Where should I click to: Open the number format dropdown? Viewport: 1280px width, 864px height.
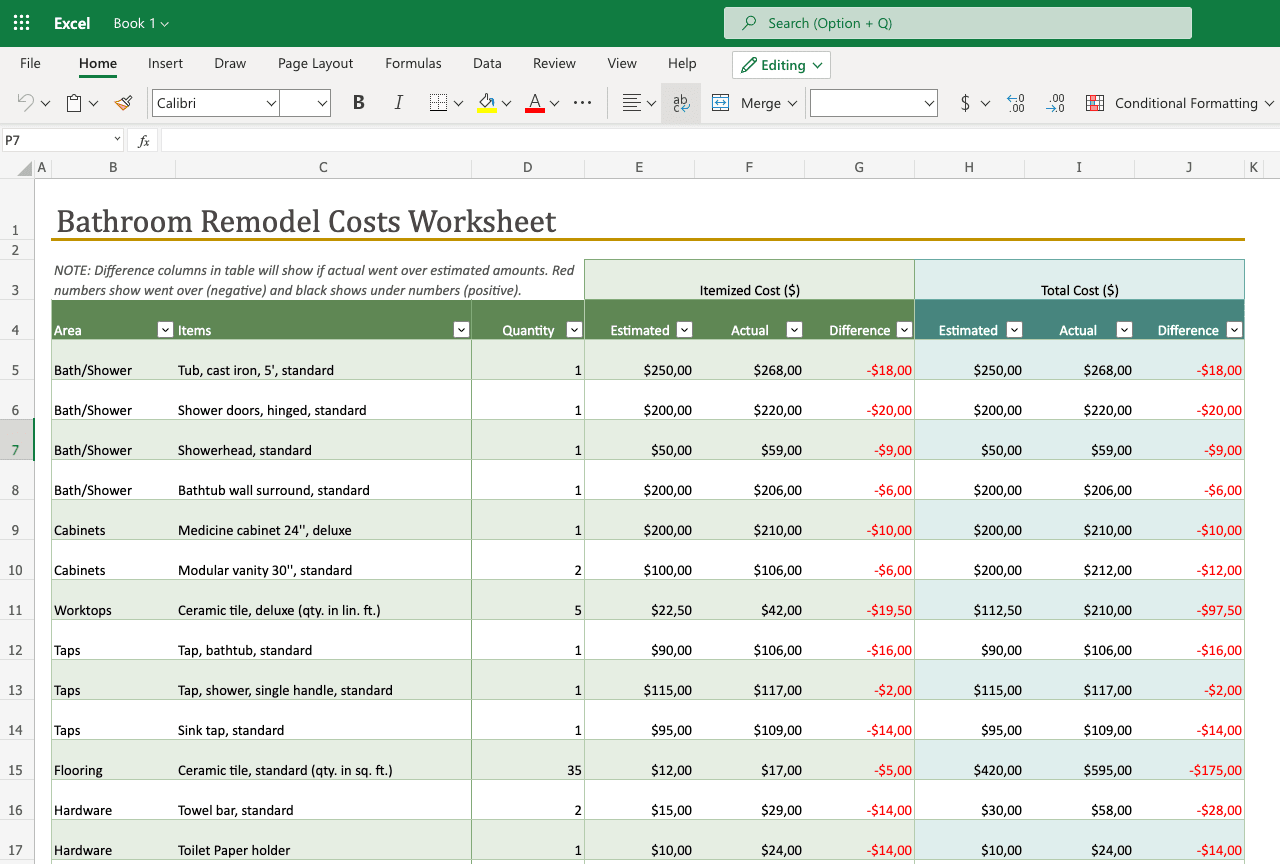point(929,103)
